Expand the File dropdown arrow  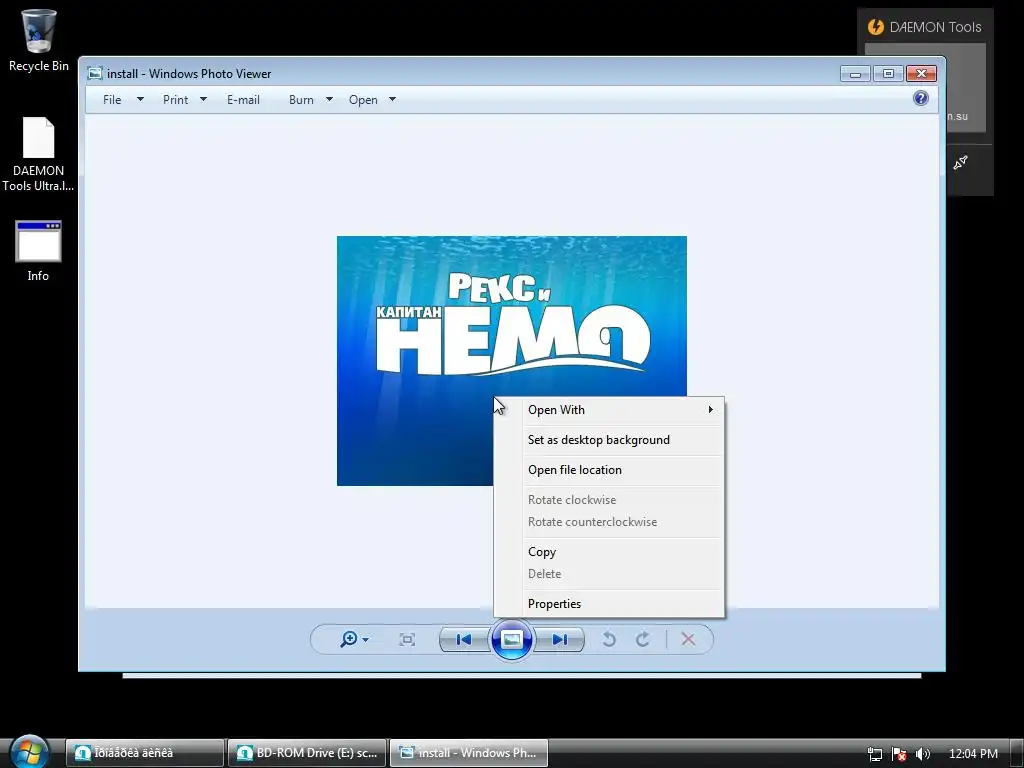click(140, 99)
